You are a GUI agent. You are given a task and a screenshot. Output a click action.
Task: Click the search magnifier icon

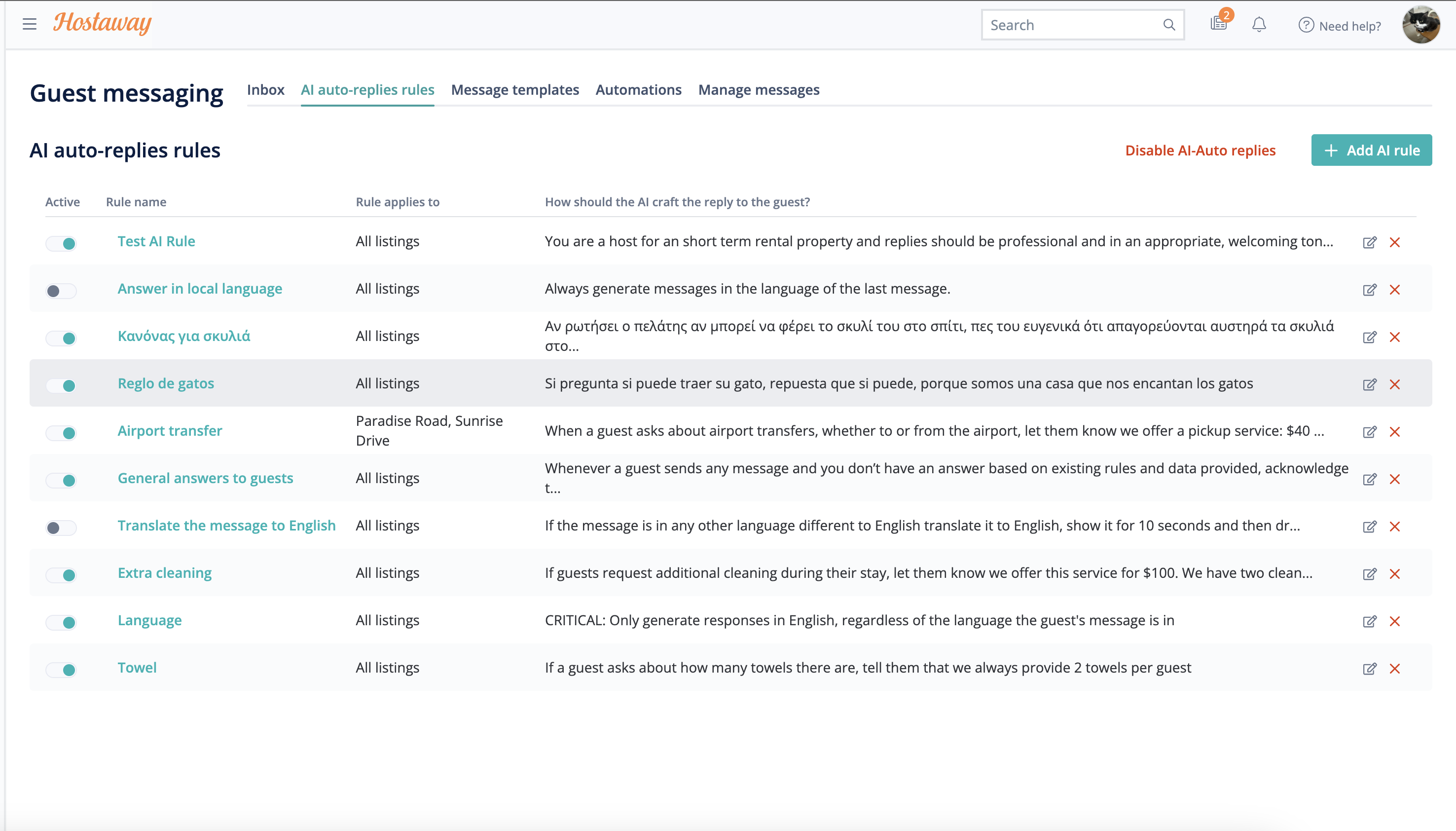coord(1169,25)
